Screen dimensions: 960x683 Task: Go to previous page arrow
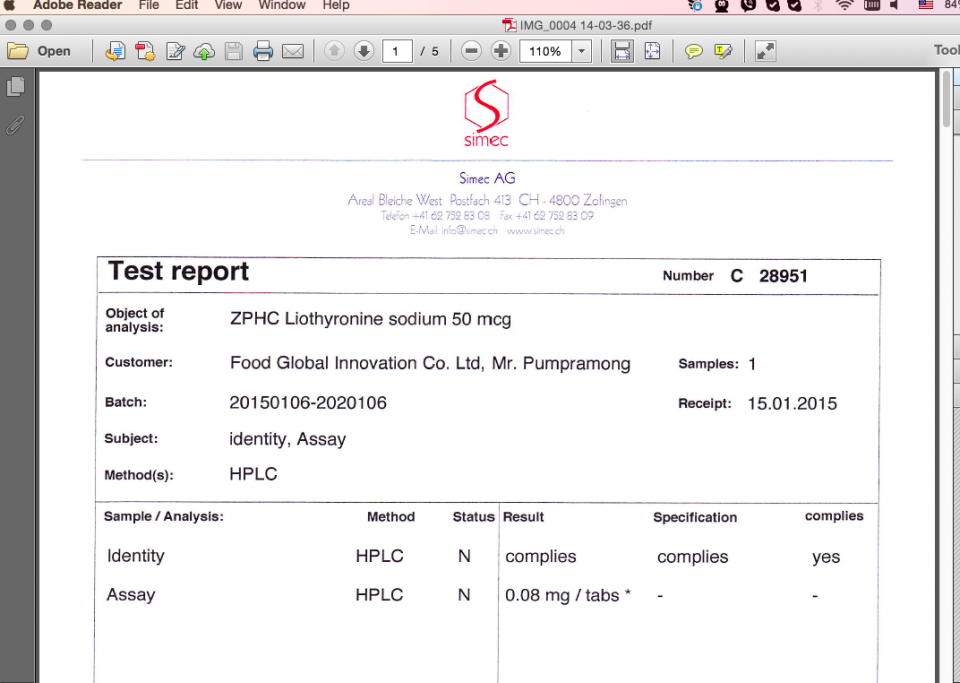point(334,51)
